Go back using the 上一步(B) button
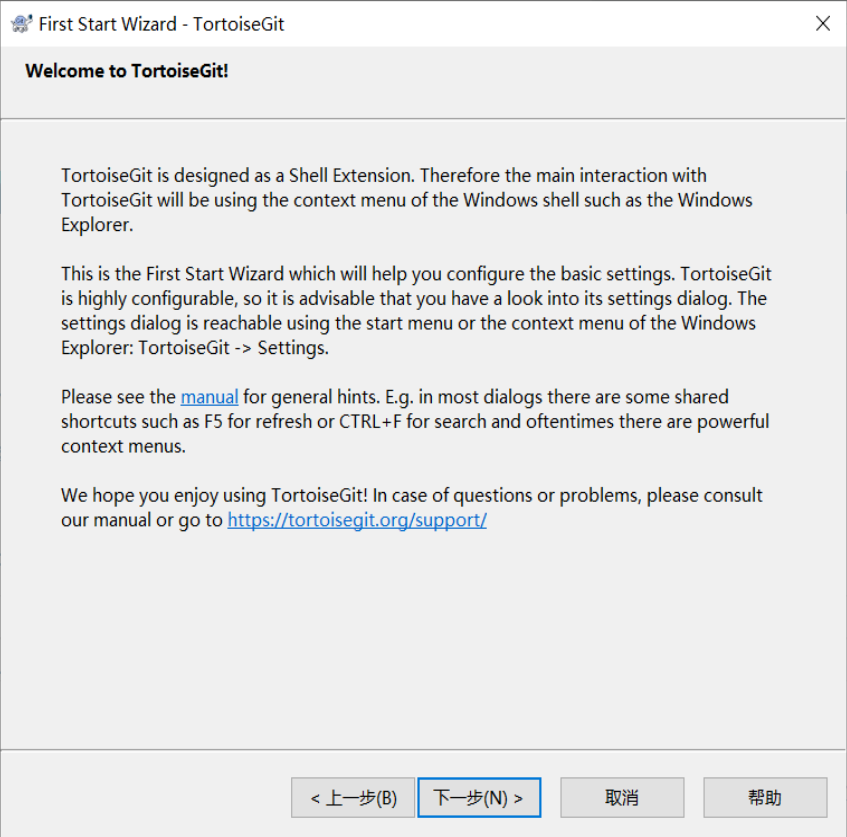 click(352, 797)
